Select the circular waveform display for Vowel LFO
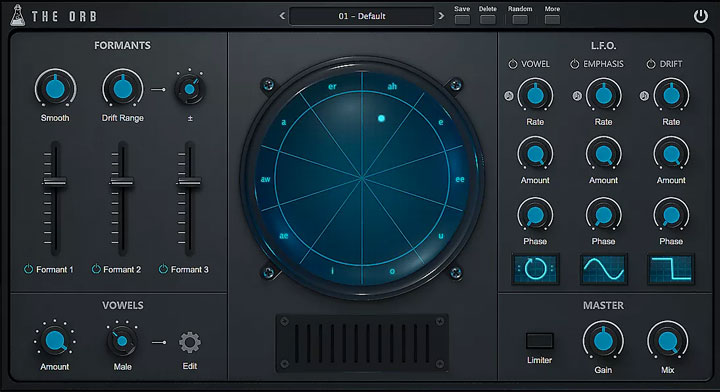 pyautogui.click(x=535, y=269)
